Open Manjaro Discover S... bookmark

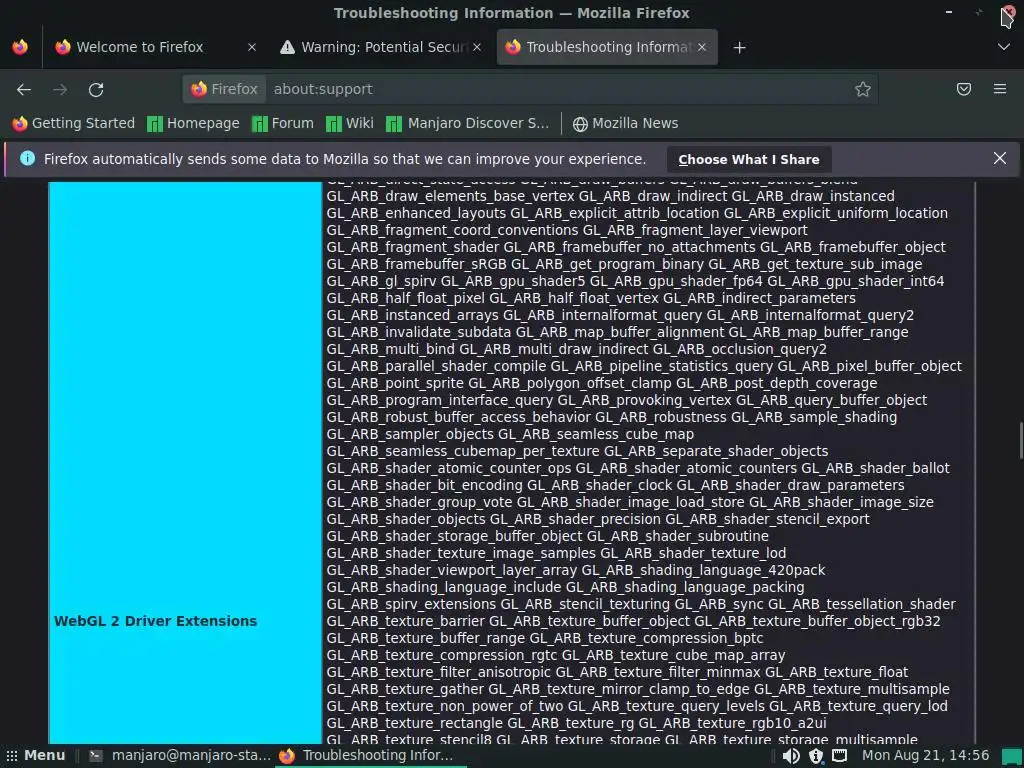[x=468, y=123]
